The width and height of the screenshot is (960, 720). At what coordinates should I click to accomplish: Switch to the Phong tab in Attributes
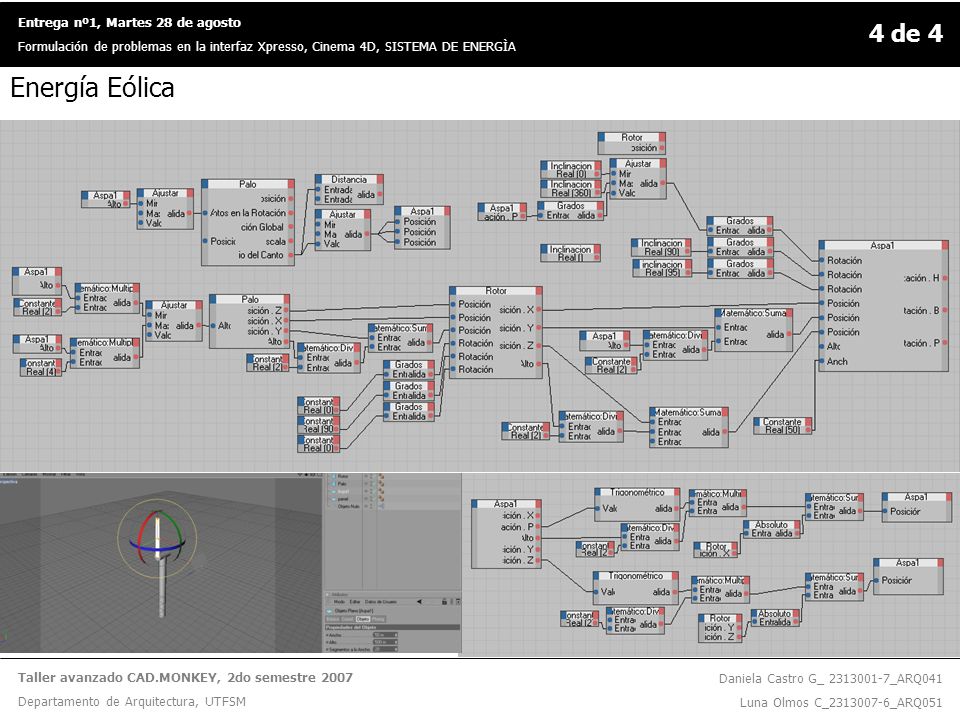point(378,619)
